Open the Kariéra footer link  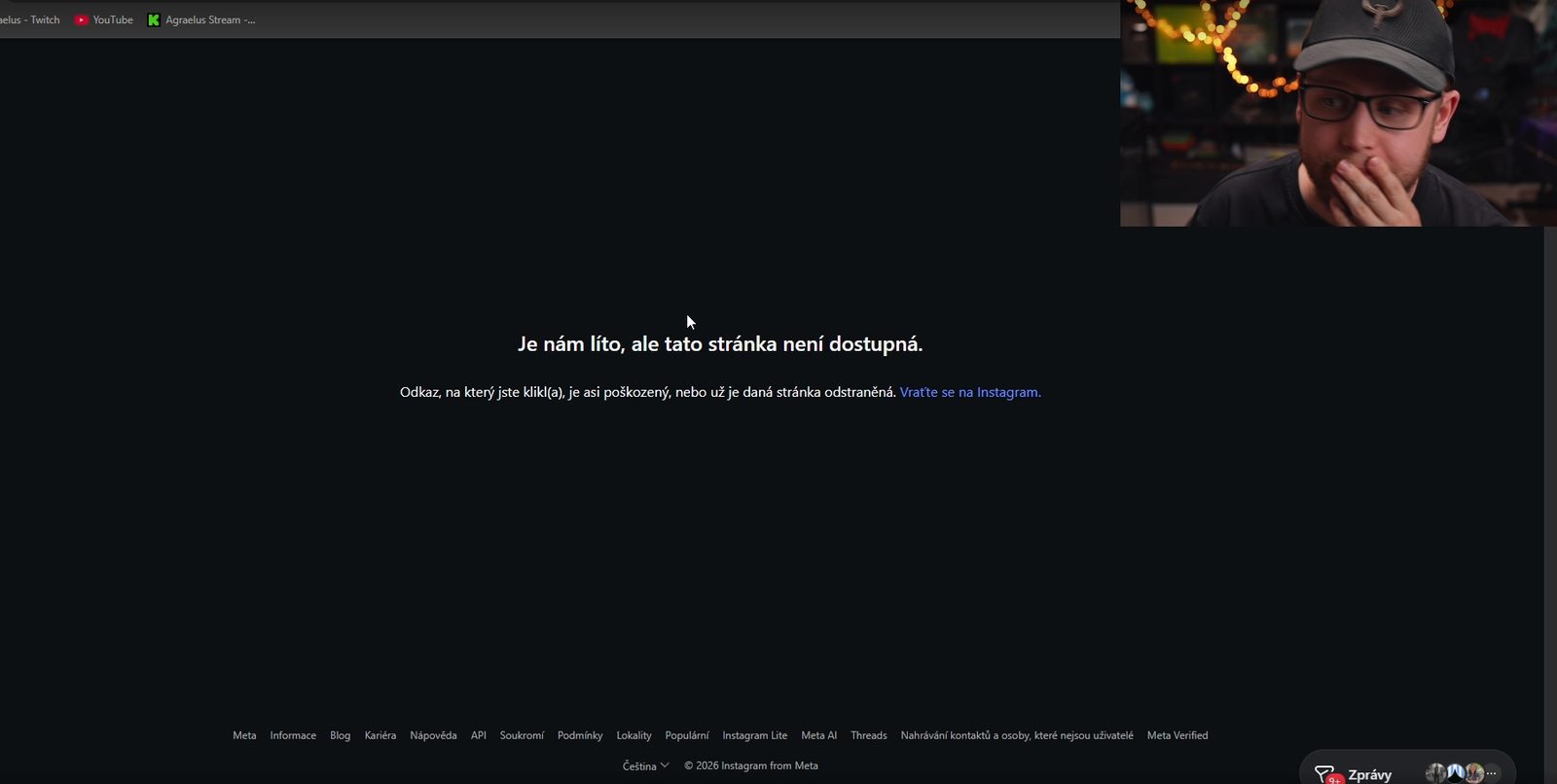[x=380, y=735]
